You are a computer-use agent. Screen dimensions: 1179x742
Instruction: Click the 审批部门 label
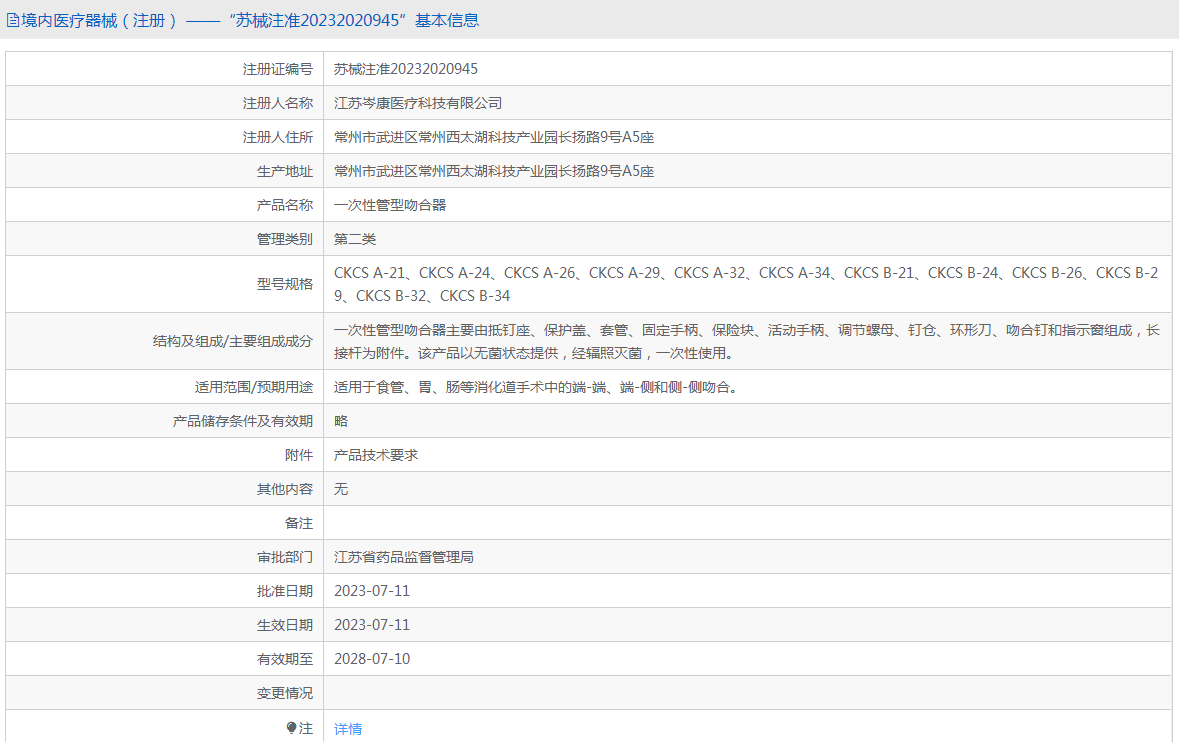284,557
